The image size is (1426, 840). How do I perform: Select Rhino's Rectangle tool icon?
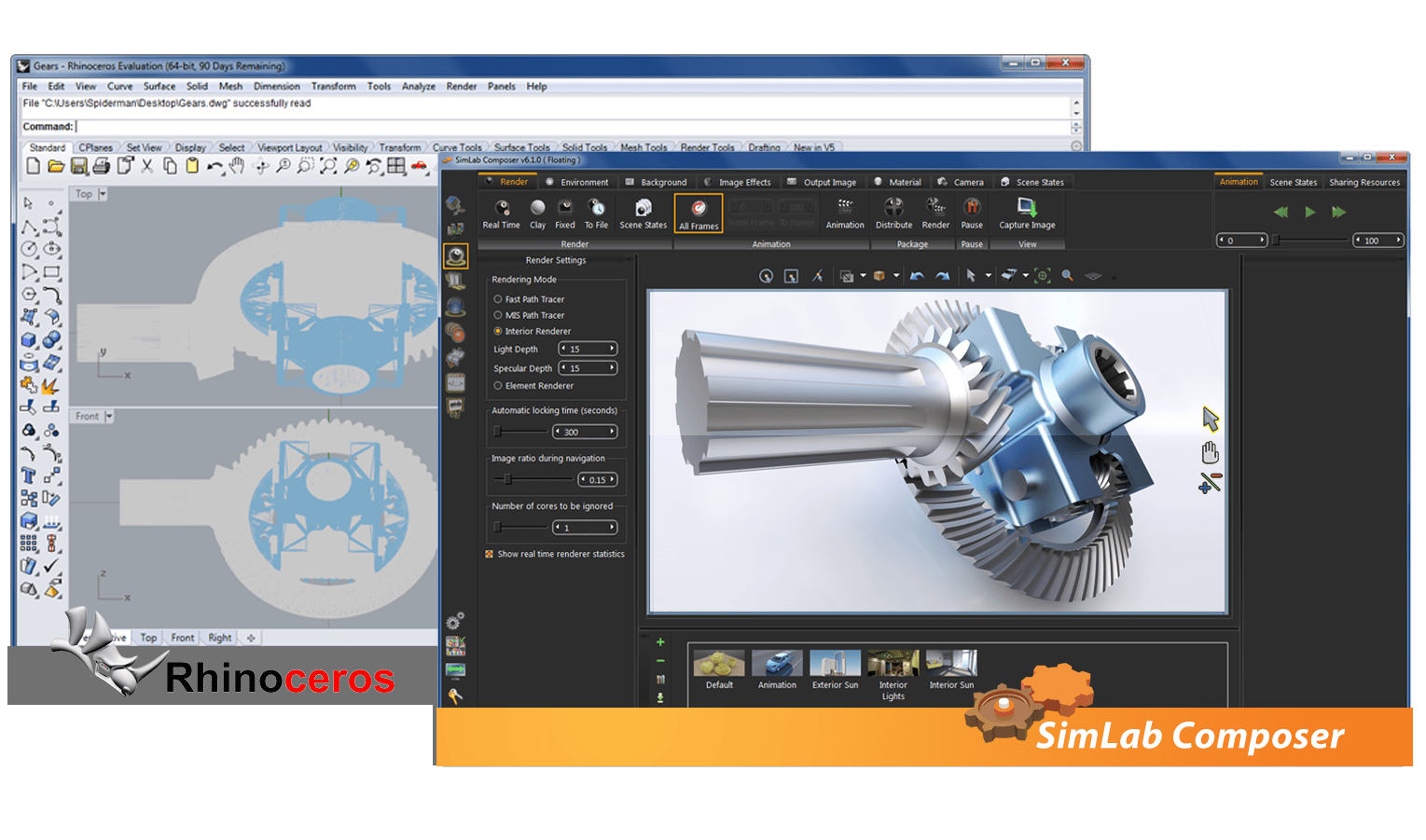point(52,272)
